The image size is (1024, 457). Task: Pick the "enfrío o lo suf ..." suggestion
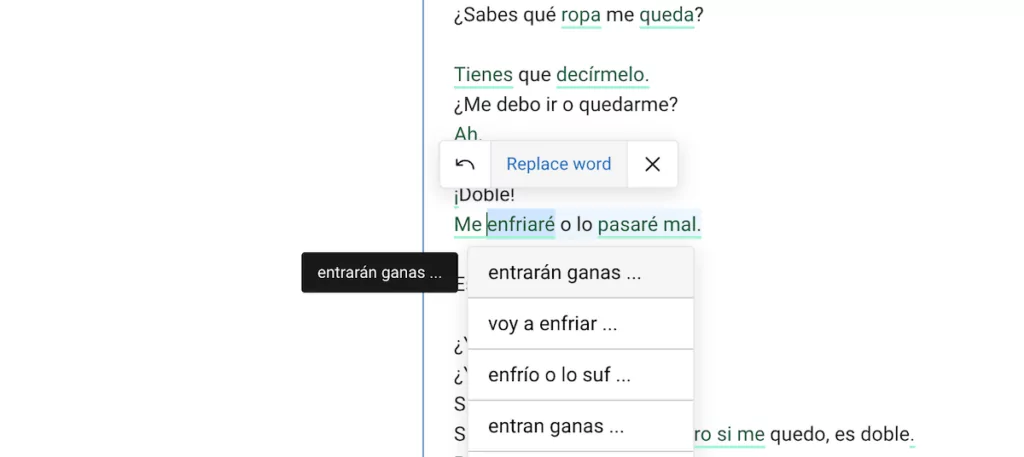click(x=581, y=375)
